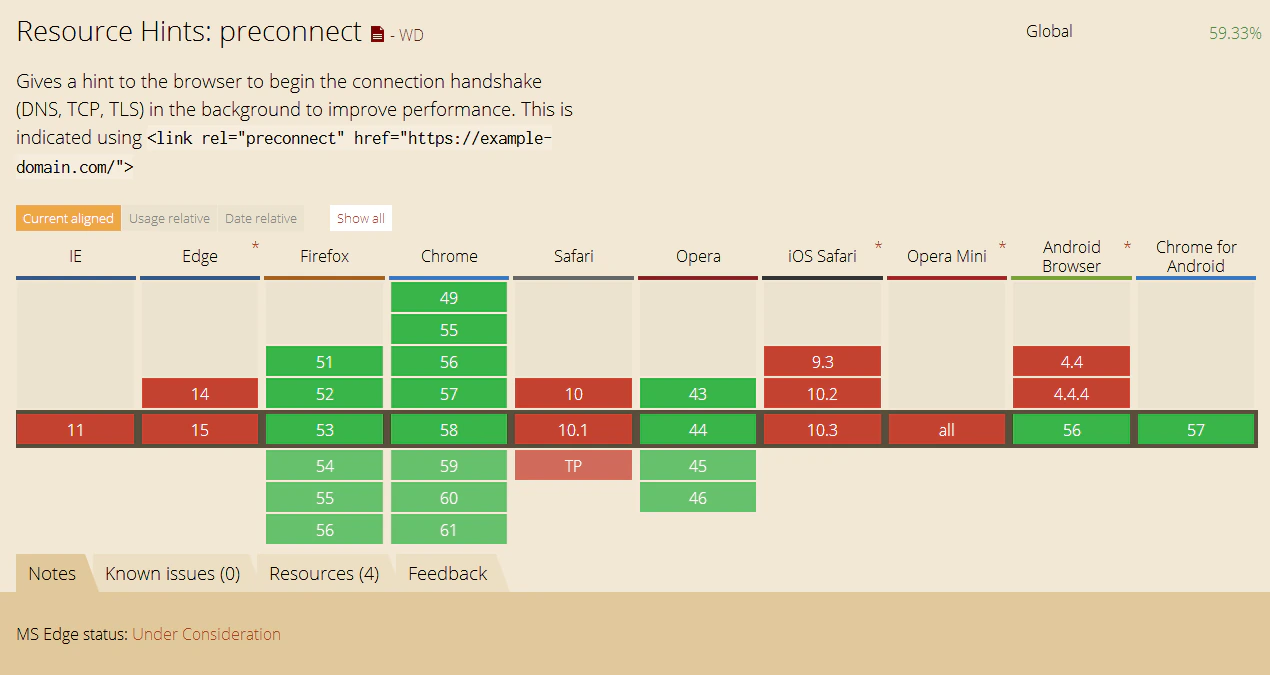Screen dimensions: 1270x675
Task: Select the Android Browser 4.4 cell
Action: (x=1071, y=362)
